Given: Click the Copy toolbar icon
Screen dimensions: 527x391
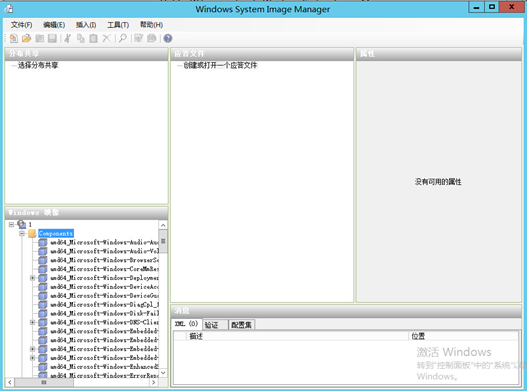Looking at the screenshot, I should [x=81, y=38].
